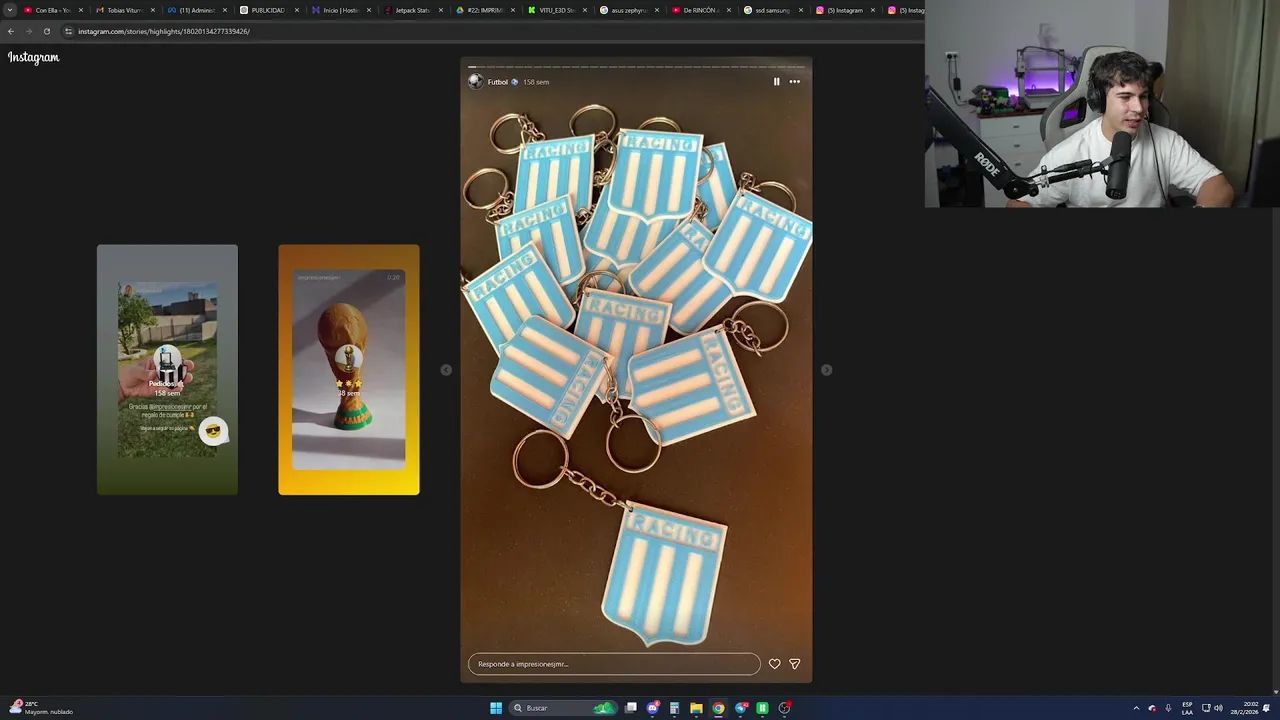Open the notifications bell icon
Image resolution: width=1280 pixels, height=720 pixels.
click(x=1267, y=708)
